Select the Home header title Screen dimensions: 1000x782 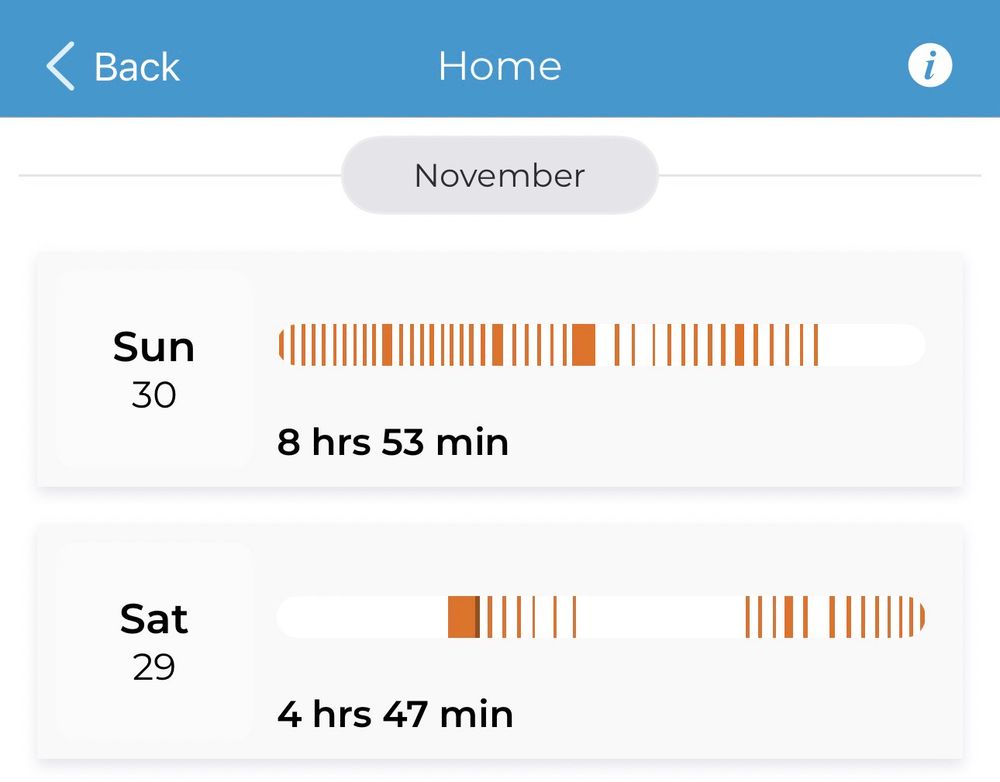[x=499, y=66]
